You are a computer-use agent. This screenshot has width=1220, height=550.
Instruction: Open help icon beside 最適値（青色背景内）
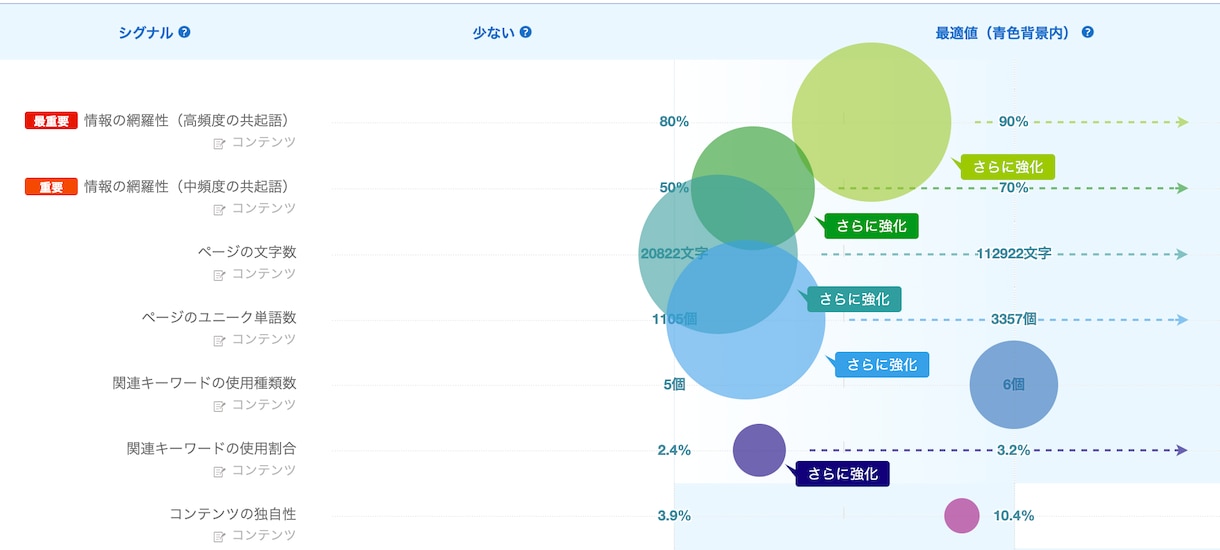[1087, 32]
